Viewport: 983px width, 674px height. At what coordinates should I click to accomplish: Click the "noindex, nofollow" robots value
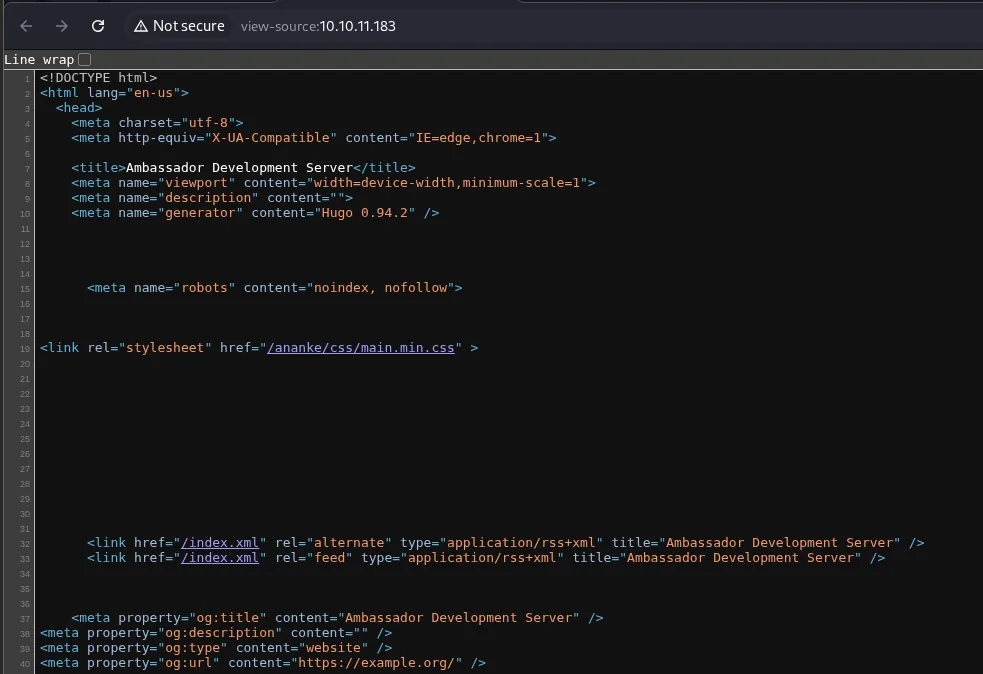coord(381,287)
